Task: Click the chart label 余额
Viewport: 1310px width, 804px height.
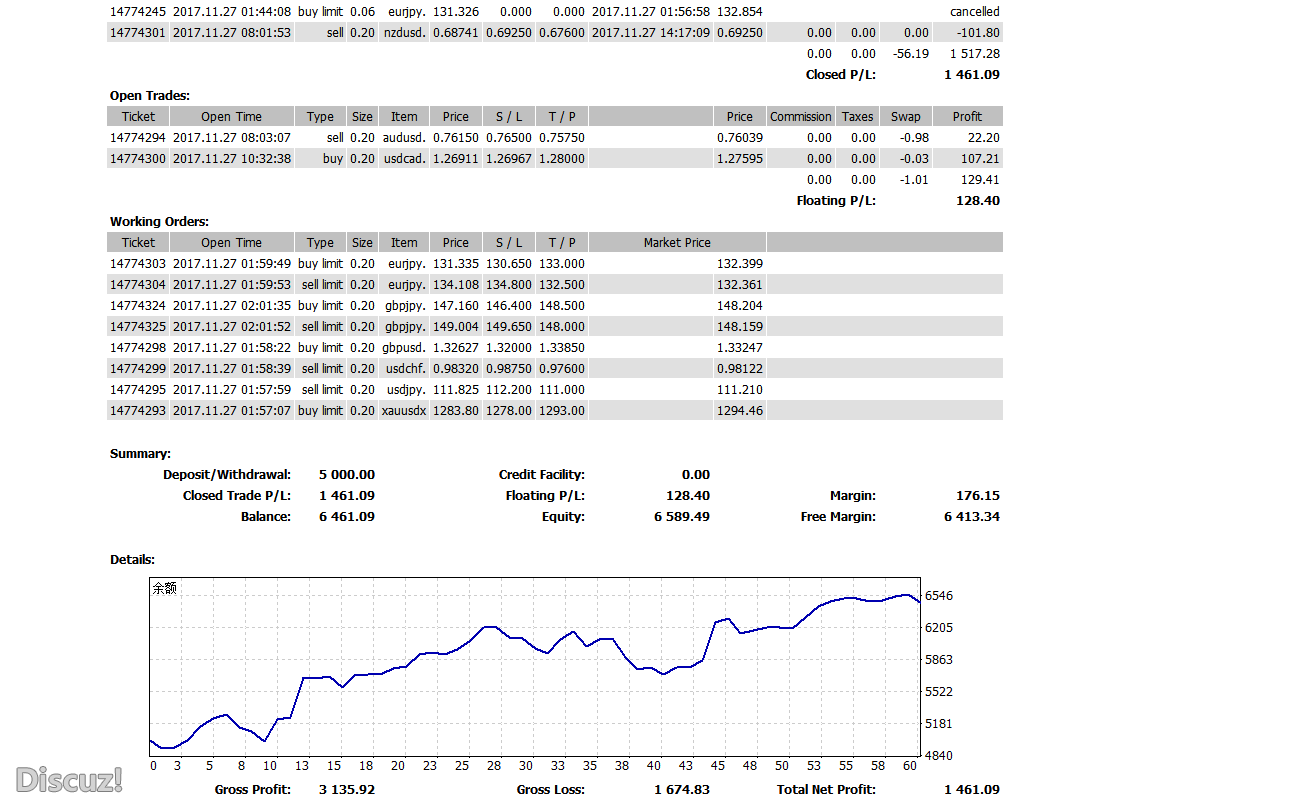Action: tap(165, 588)
